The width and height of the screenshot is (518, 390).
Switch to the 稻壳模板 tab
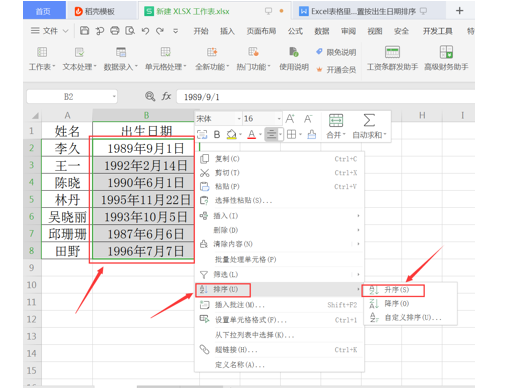pyautogui.click(x=95, y=11)
